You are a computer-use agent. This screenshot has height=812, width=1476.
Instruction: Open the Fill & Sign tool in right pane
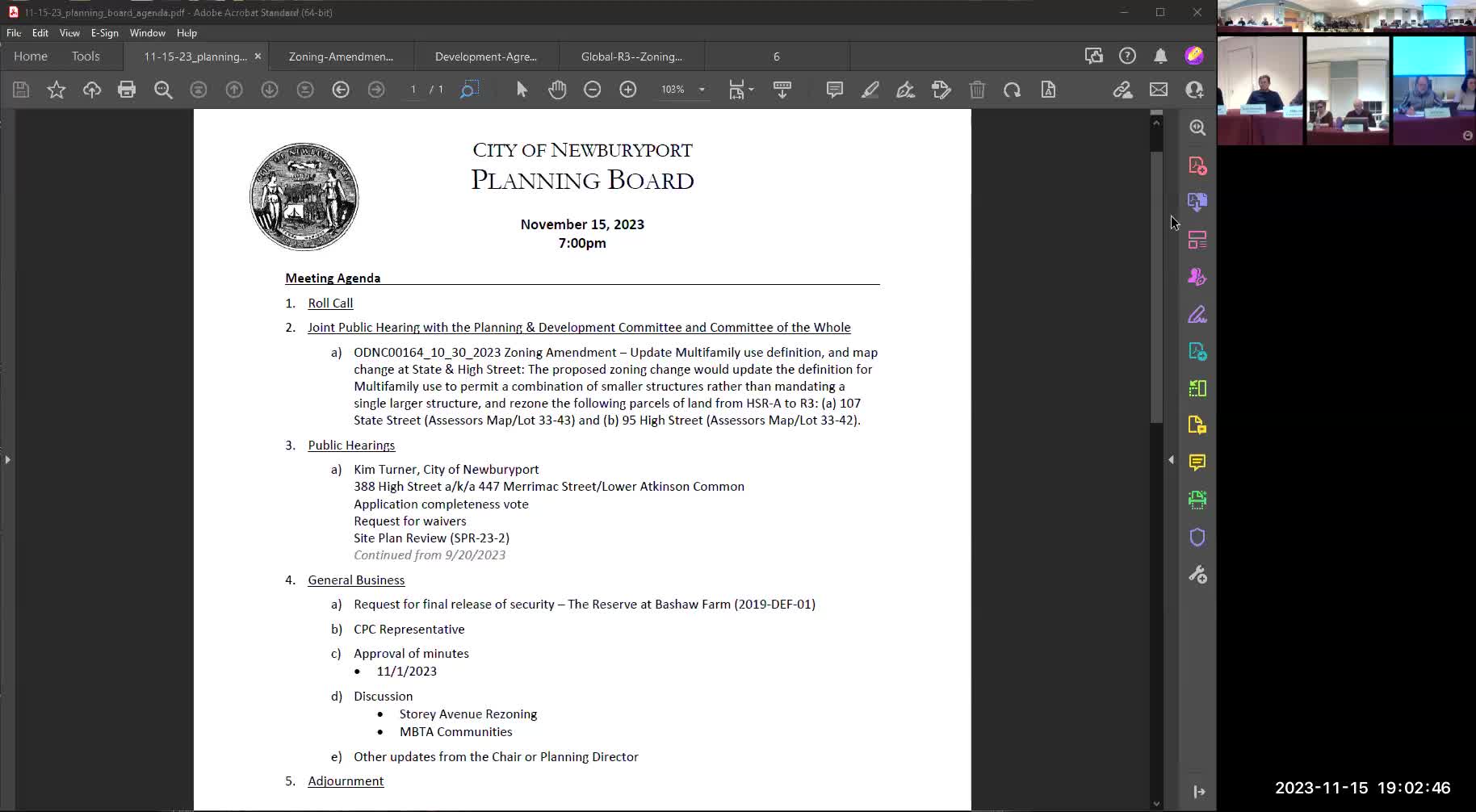point(1197,315)
